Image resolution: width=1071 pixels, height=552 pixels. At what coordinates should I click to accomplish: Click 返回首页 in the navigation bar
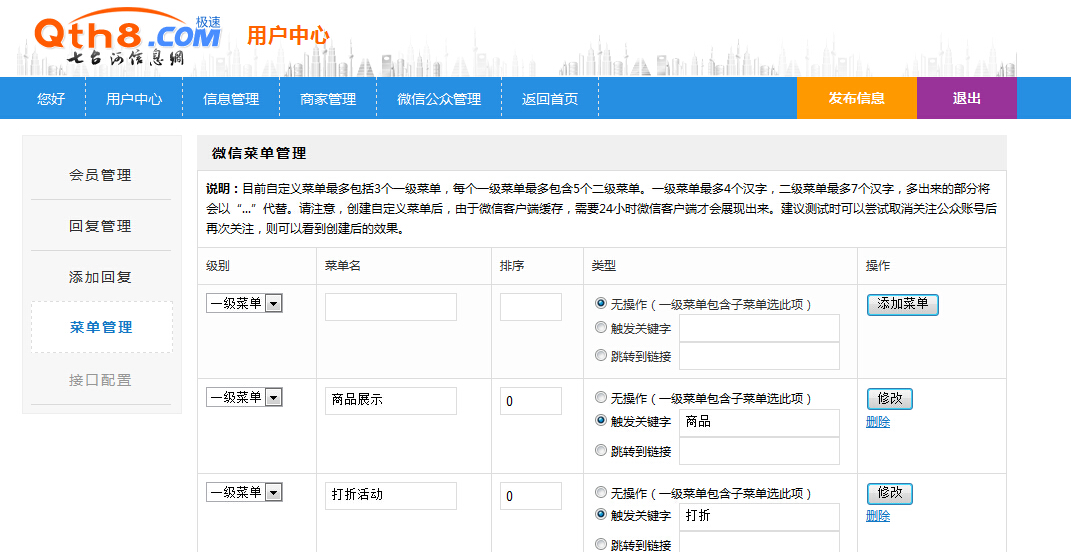pos(550,99)
